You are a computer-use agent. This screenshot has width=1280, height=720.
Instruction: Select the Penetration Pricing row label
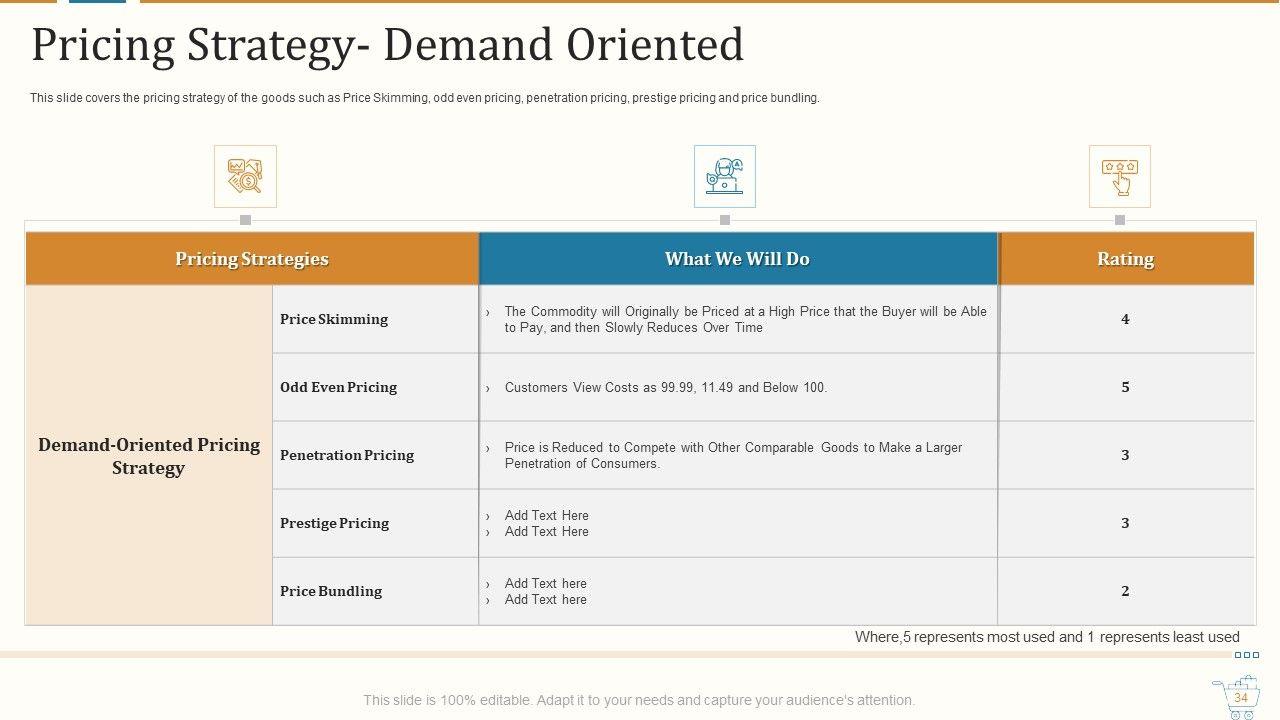(347, 455)
